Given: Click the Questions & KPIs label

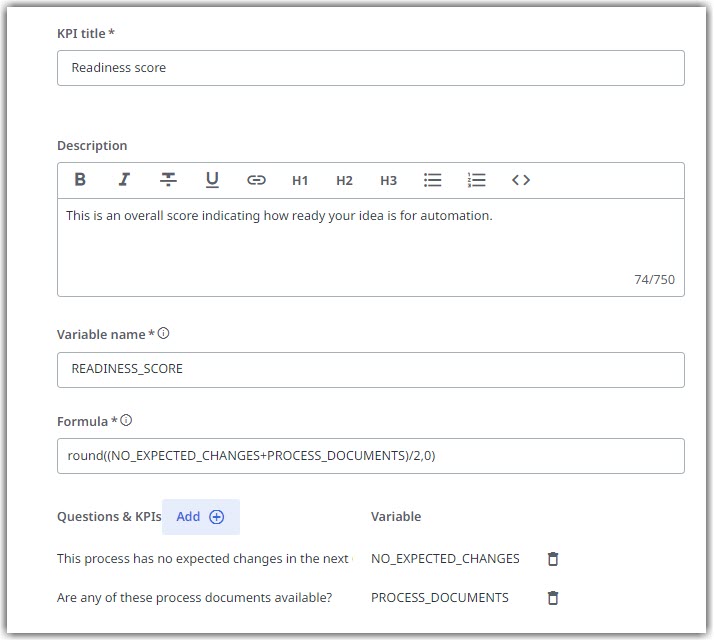Looking at the screenshot, I should (x=109, y=517).
